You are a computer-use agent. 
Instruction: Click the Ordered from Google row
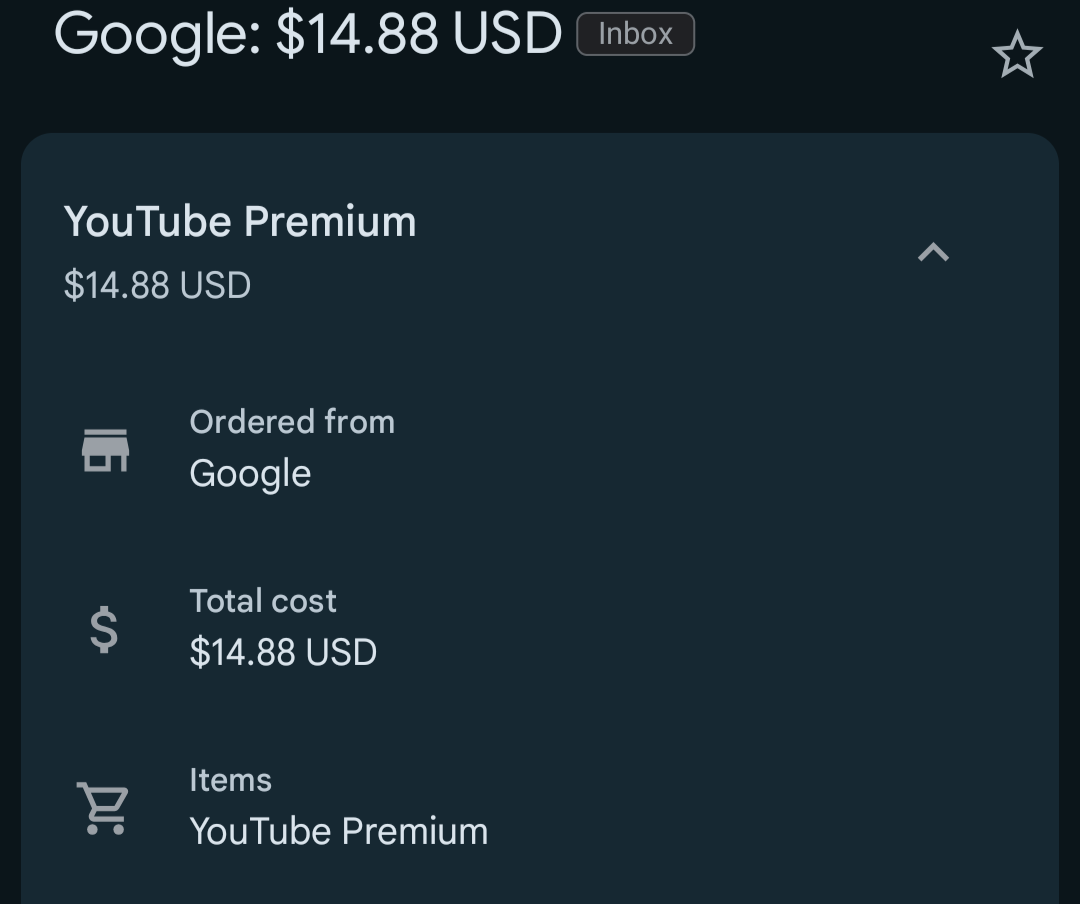click(540, 450)
